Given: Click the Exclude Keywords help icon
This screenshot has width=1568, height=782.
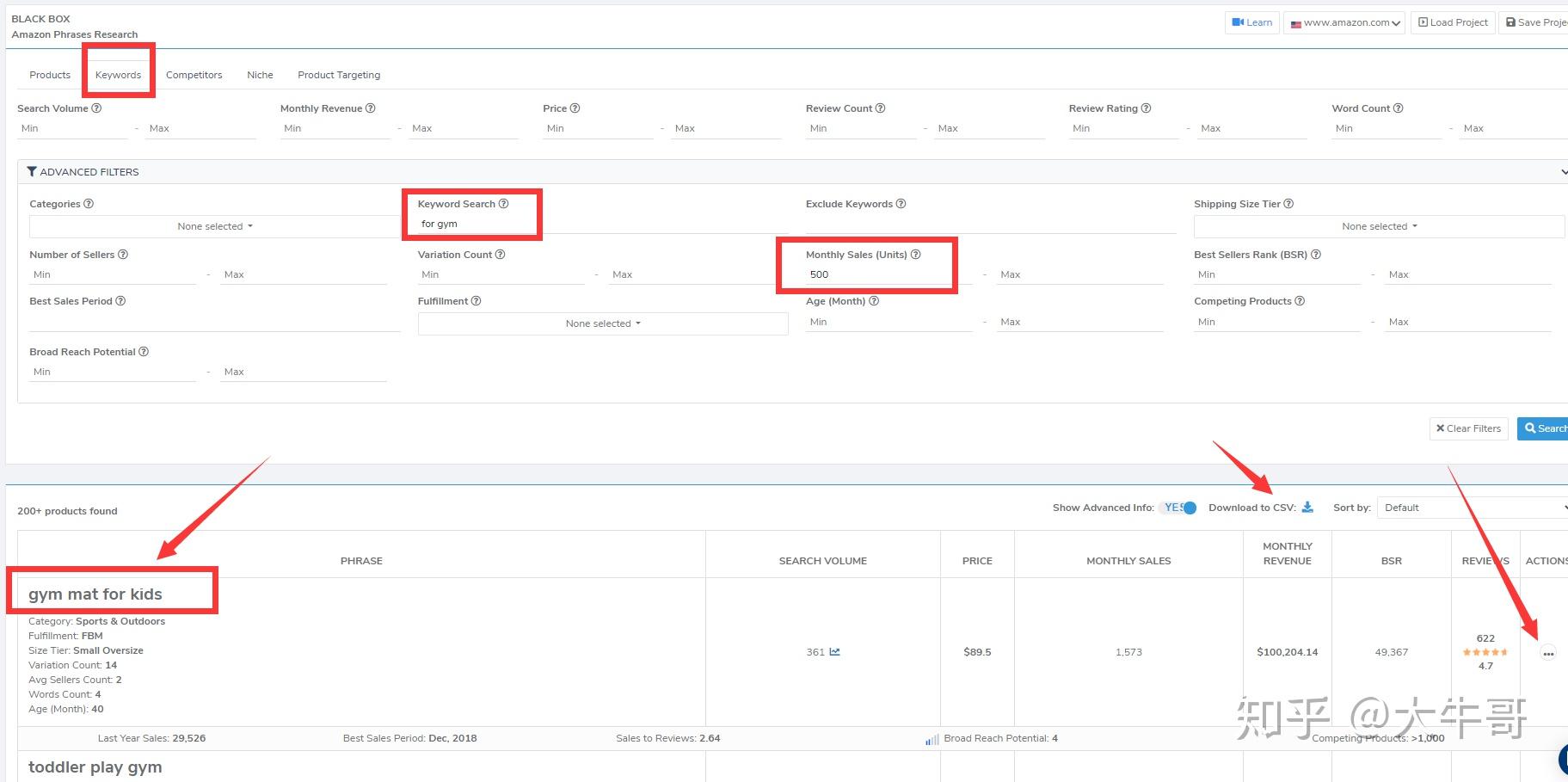Looking at the screenshot, I should [x=901, y=204].
